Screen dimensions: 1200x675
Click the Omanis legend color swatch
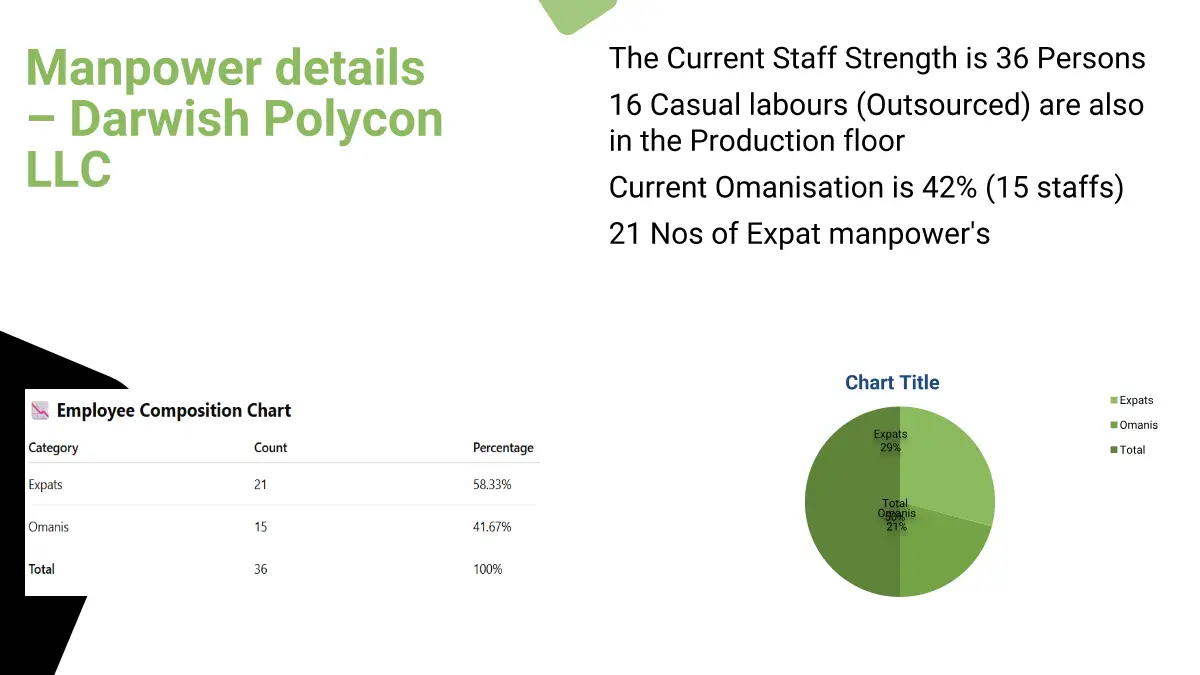click(x=1114, y=425)
